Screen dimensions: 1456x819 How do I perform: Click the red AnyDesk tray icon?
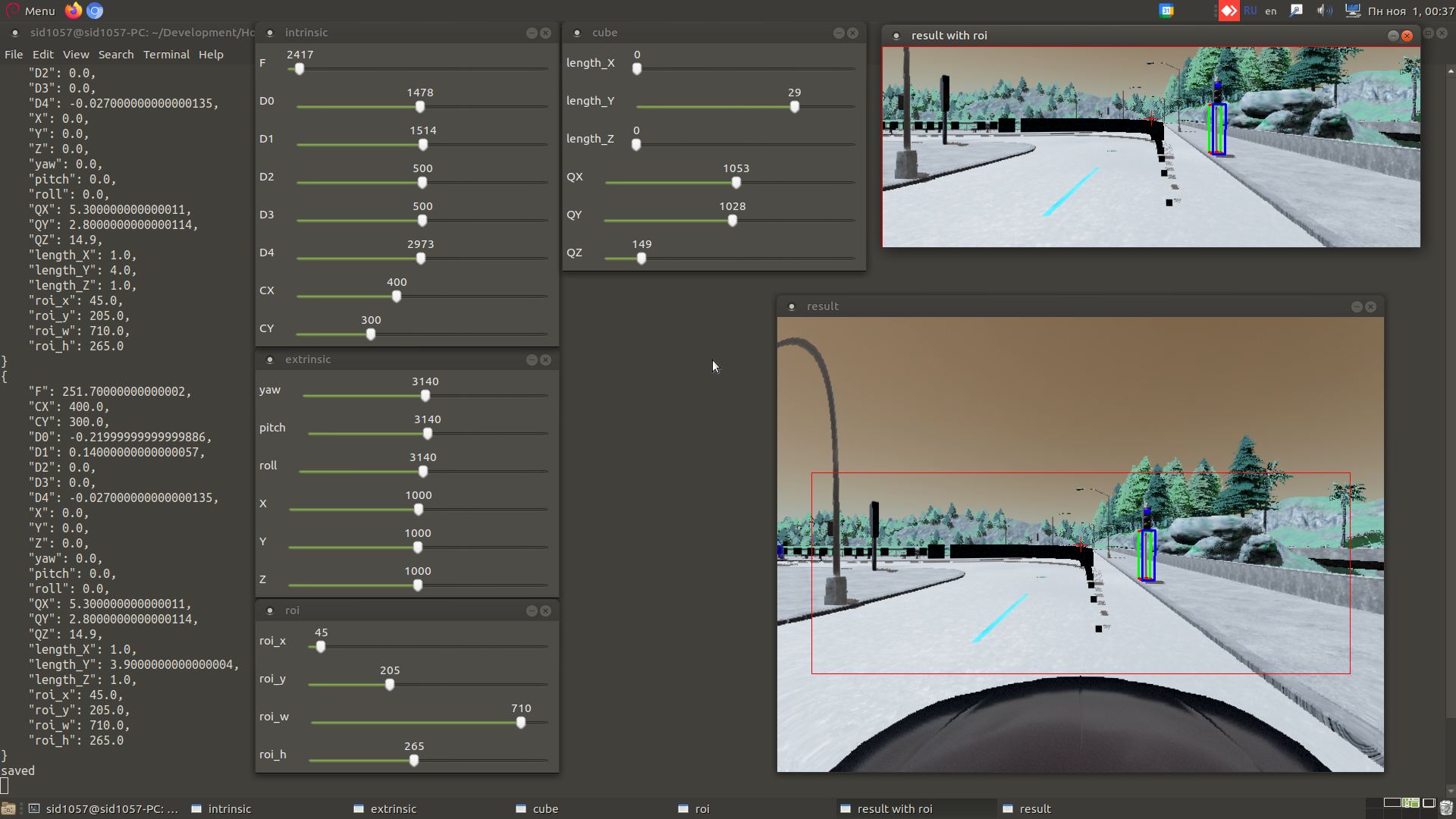[x=1228, y=11]
